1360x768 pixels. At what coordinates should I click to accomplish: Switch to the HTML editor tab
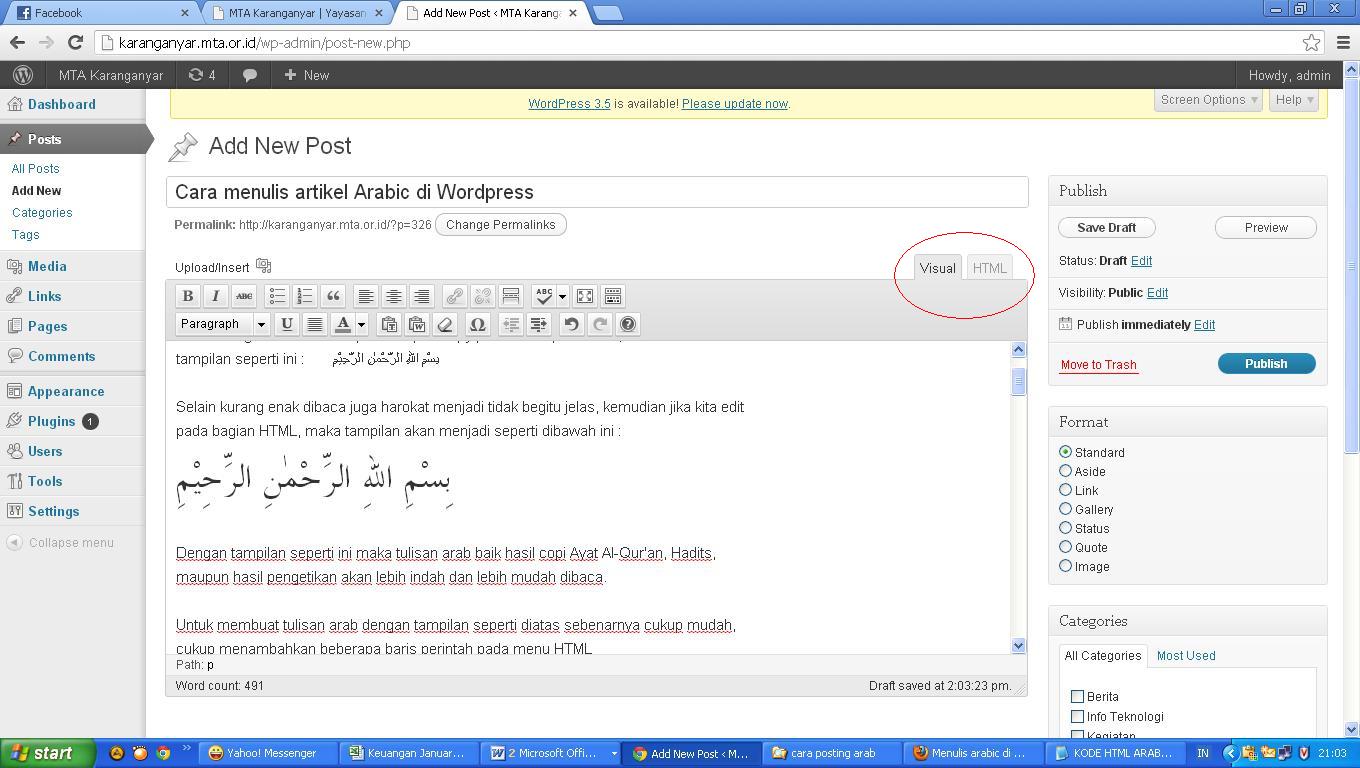click(989, 268)
